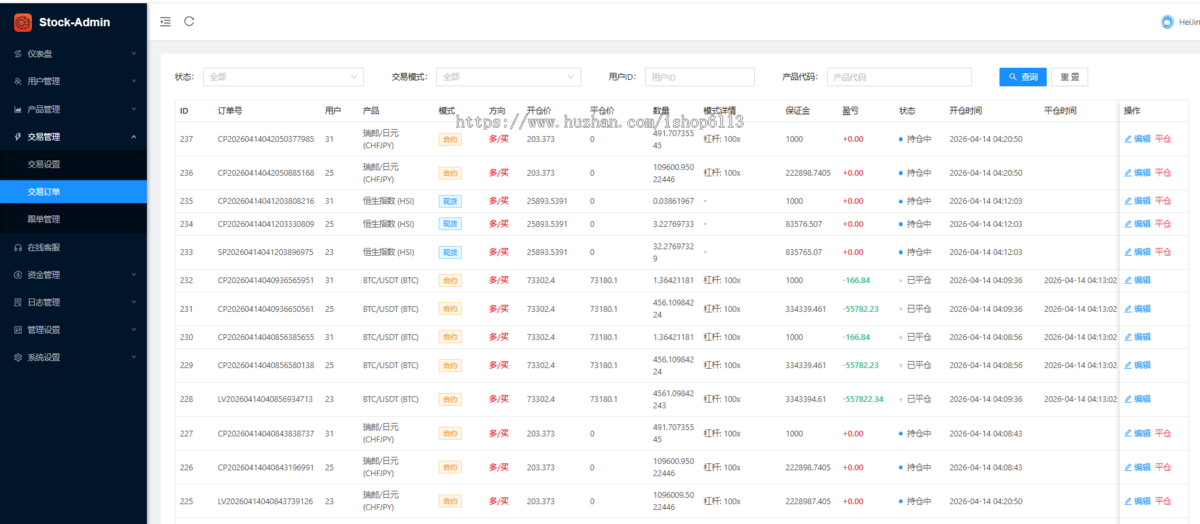The image size is (1200, 524).
Task: Click the 订单号 column header
Action: (230, 110)
